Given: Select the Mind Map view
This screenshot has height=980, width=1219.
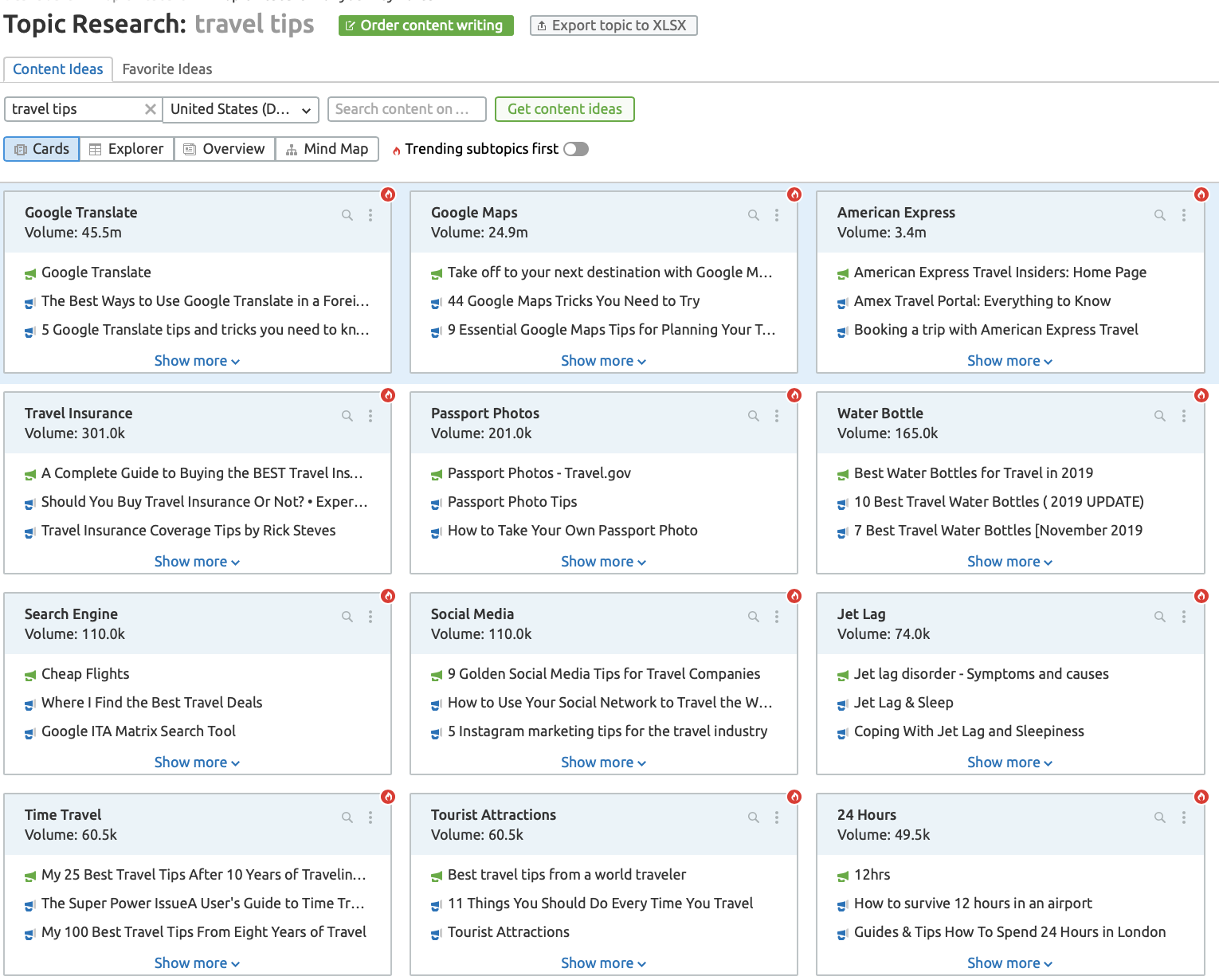Looking at the screenshot, I should click(327, 149).
